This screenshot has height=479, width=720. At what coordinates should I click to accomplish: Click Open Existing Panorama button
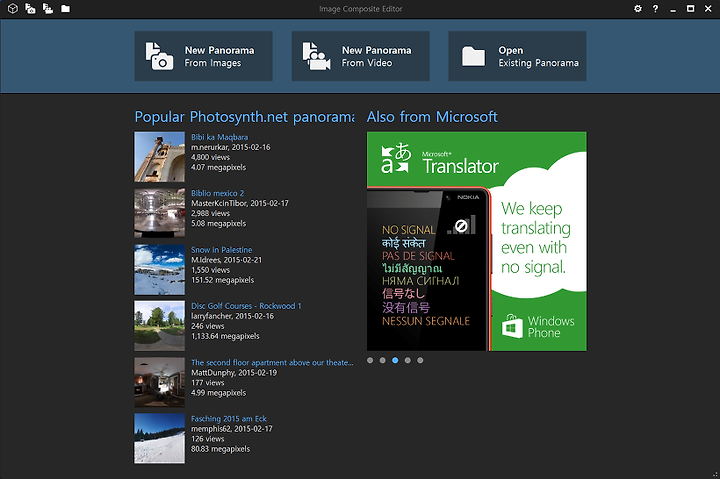(x=518, y=56)
